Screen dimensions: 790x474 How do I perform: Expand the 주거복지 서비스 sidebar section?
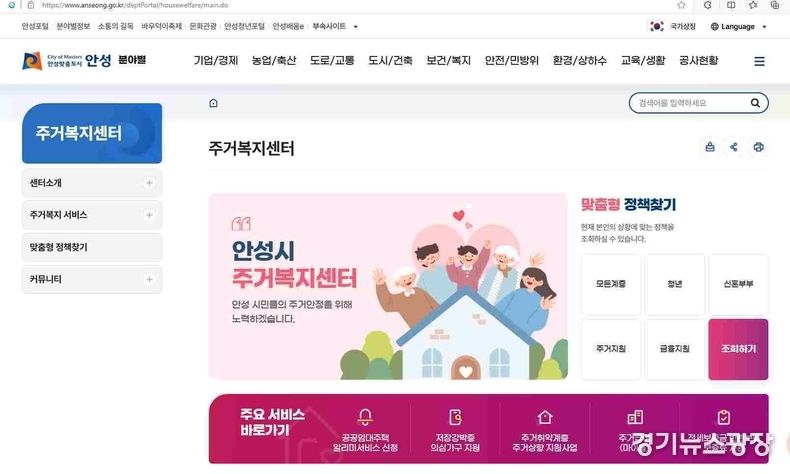pos(149,215)
